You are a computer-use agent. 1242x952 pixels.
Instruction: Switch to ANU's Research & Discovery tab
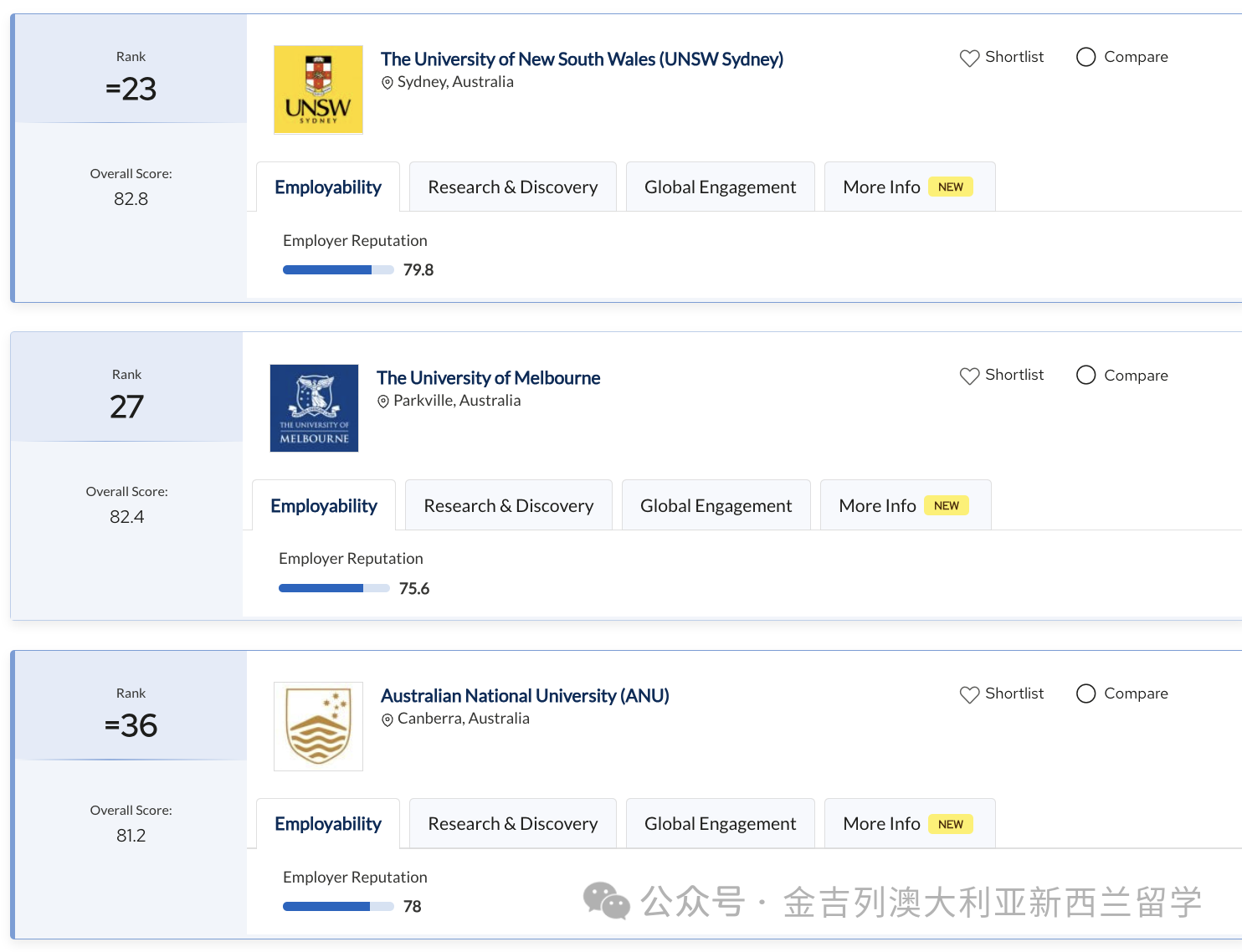click(x=513, y=823)
